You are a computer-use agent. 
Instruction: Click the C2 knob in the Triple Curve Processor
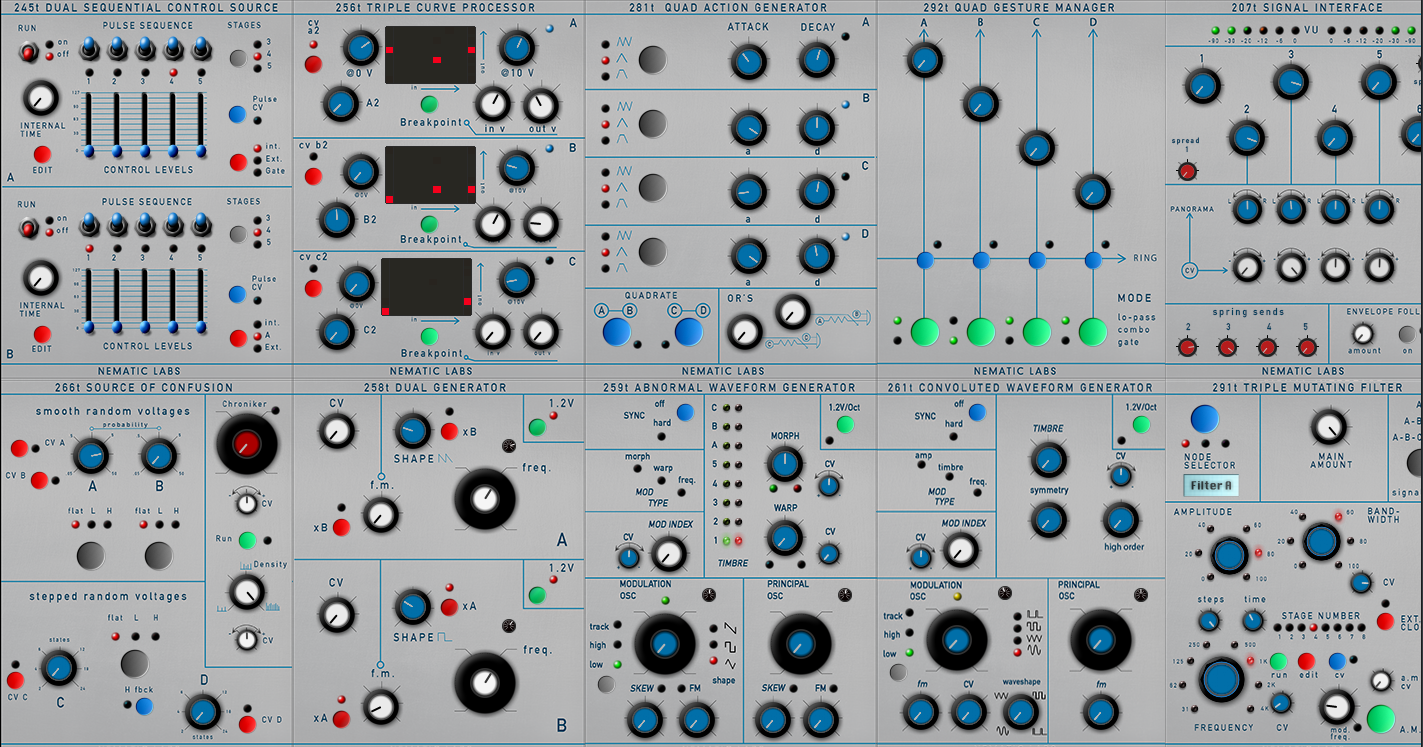tap(336, 330)
